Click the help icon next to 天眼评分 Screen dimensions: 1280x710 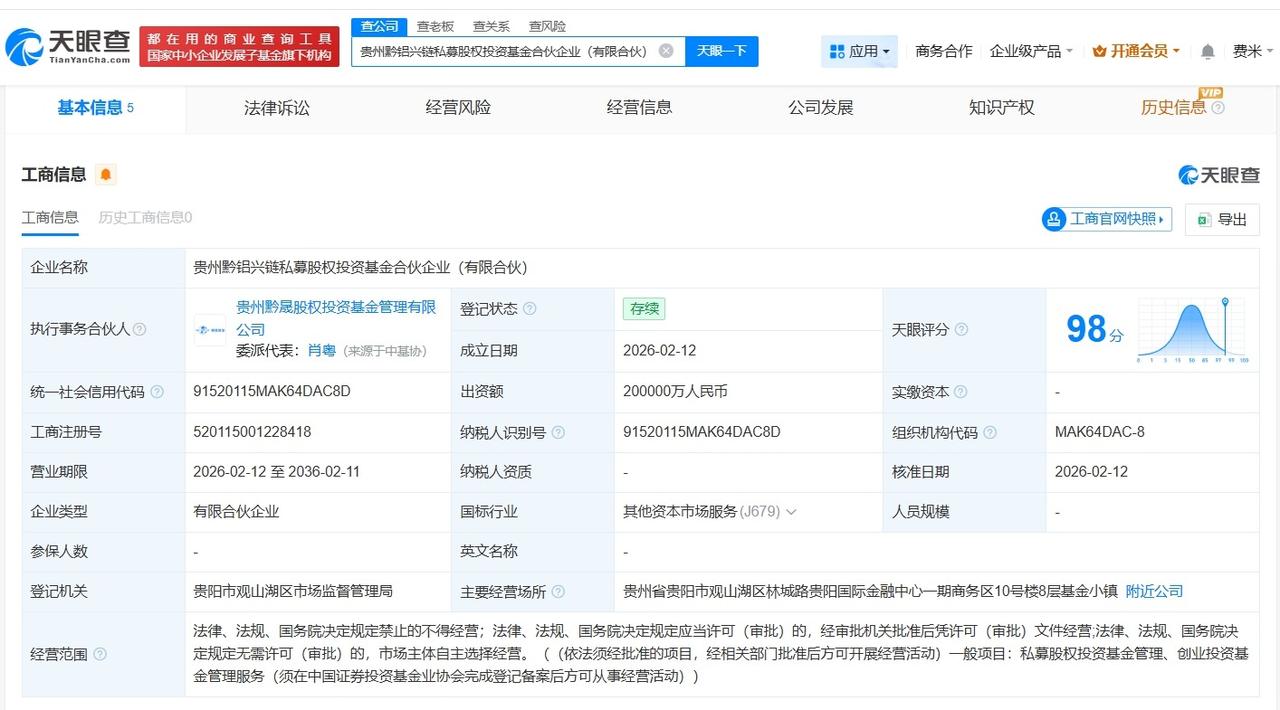[x=959, y=329]
